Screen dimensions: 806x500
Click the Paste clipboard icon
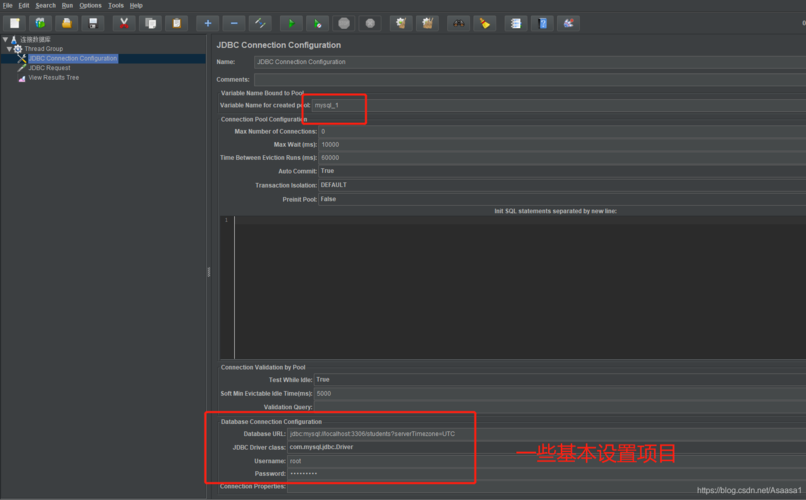pos(177,23)
